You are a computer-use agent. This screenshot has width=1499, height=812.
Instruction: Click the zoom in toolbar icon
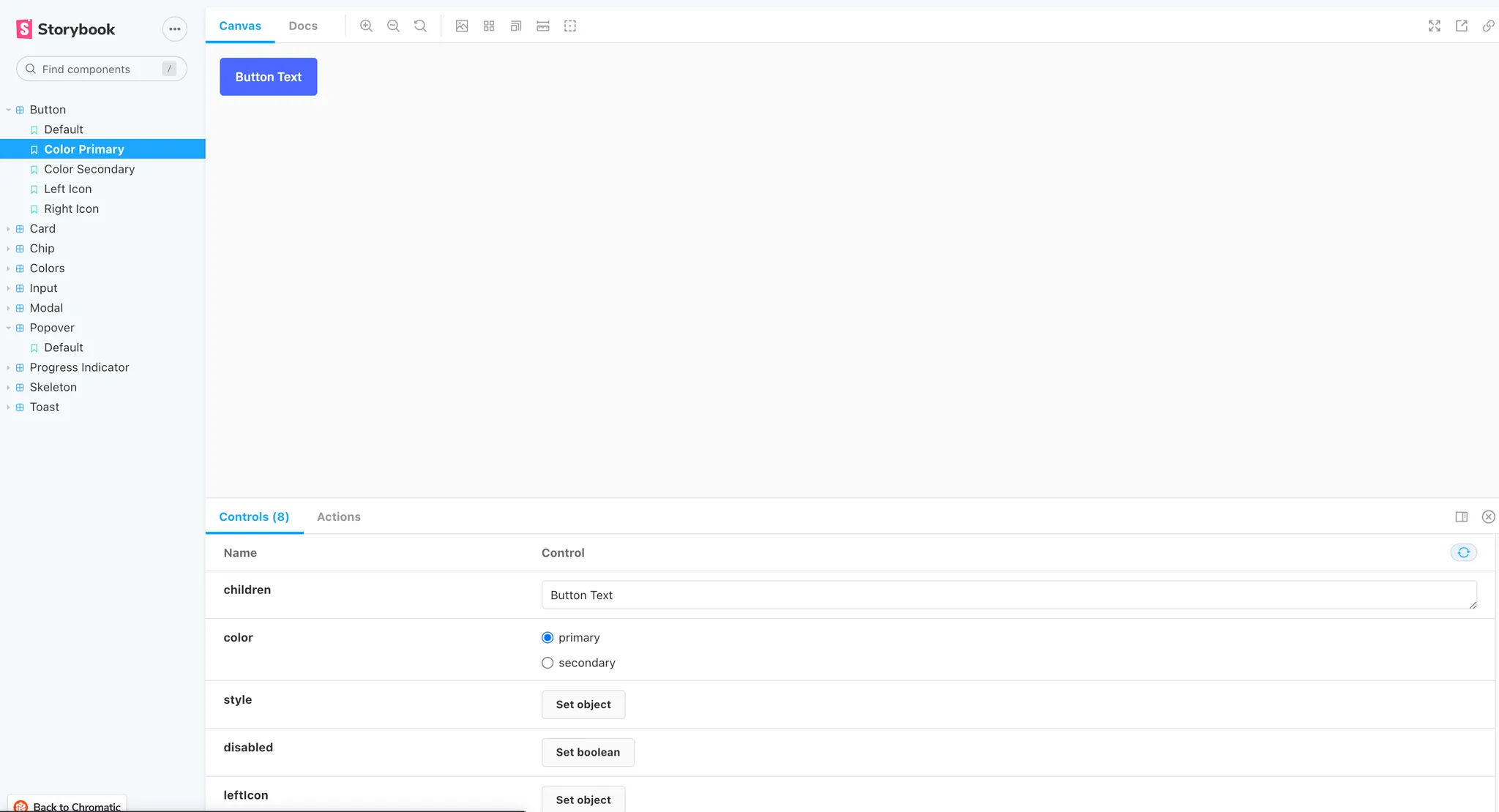366,26
